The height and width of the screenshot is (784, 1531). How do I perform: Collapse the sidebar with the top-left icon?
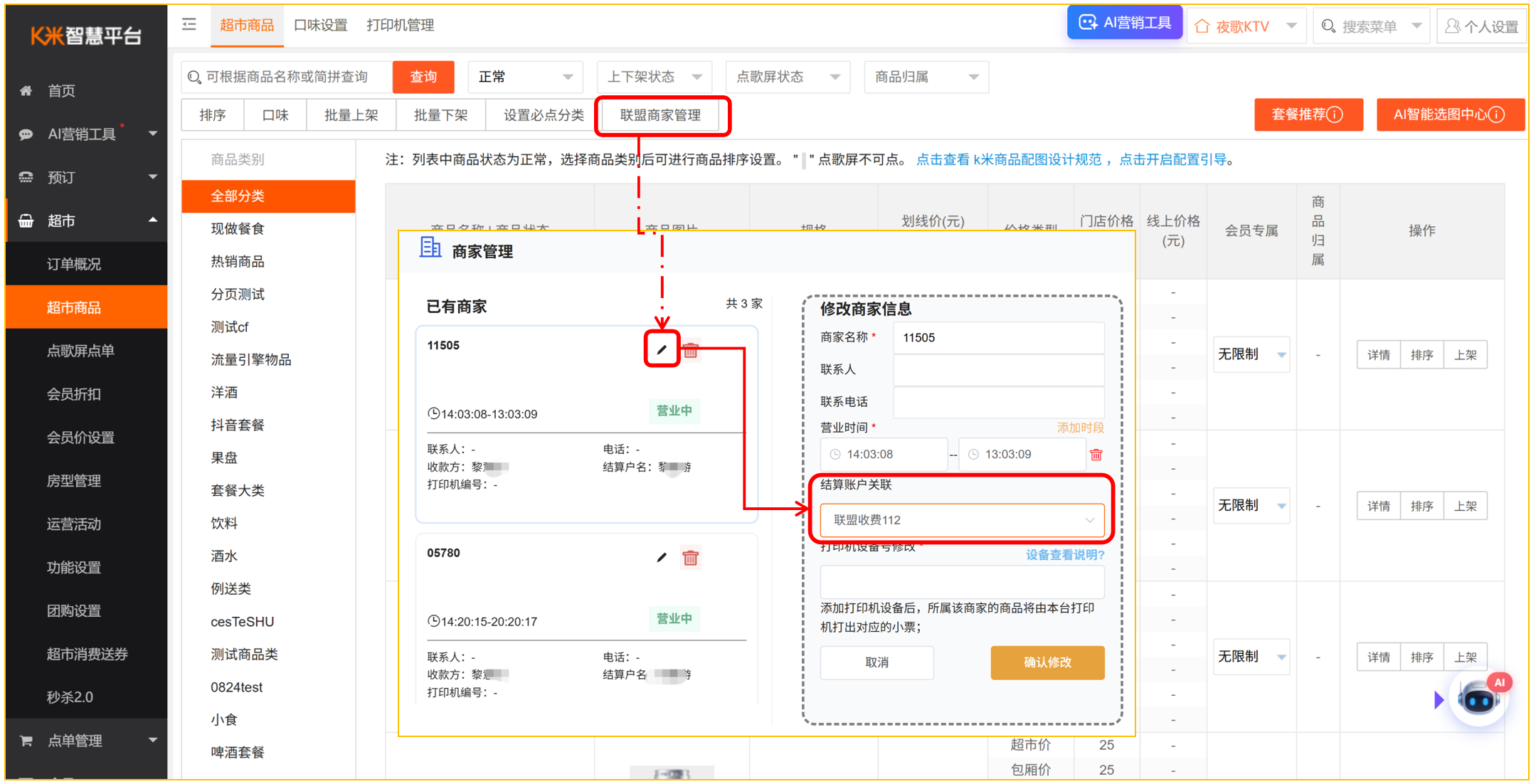[189, 23]
